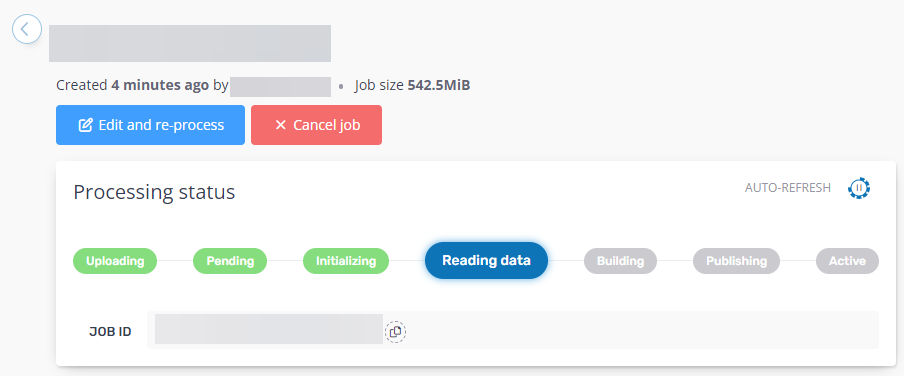Click the AUTO-REFRESH label

click(x=788, y=188)
